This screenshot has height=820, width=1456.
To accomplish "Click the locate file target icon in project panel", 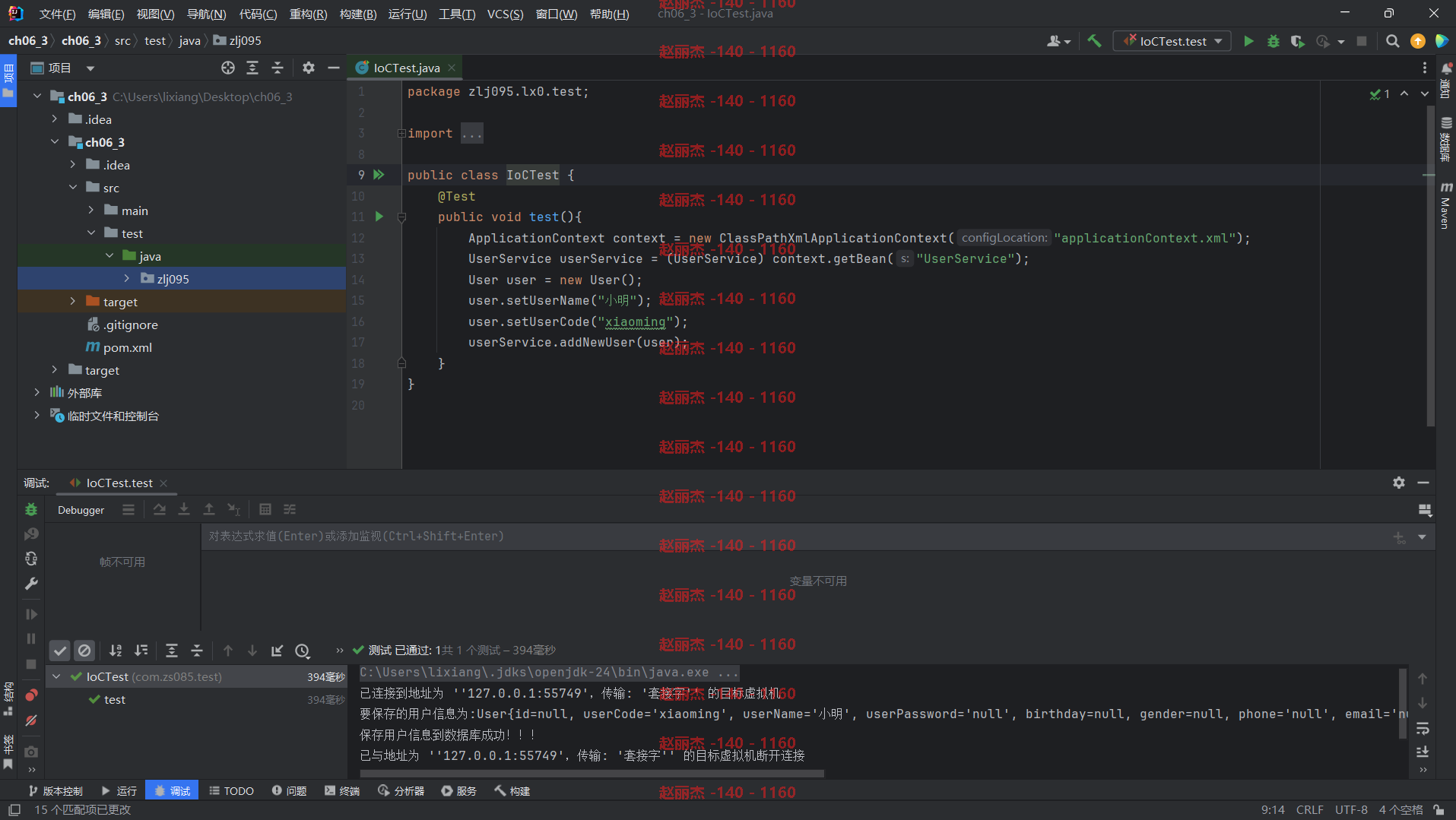I will click(227, 68).
